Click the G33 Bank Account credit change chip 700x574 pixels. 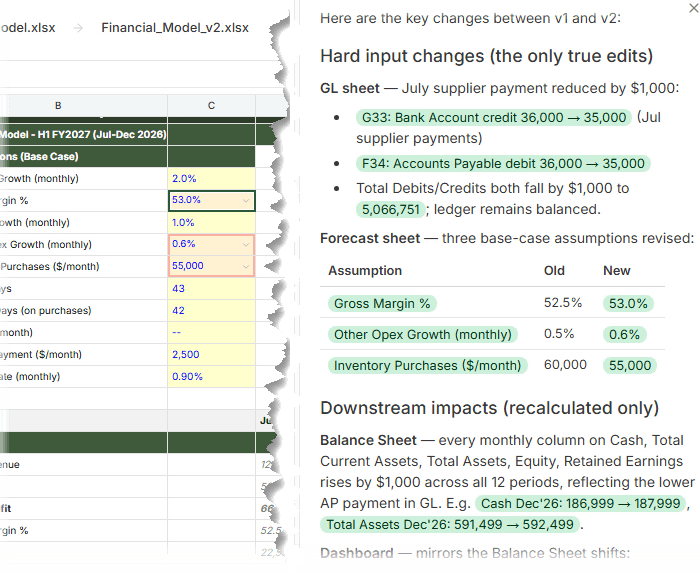pos(494,117)
